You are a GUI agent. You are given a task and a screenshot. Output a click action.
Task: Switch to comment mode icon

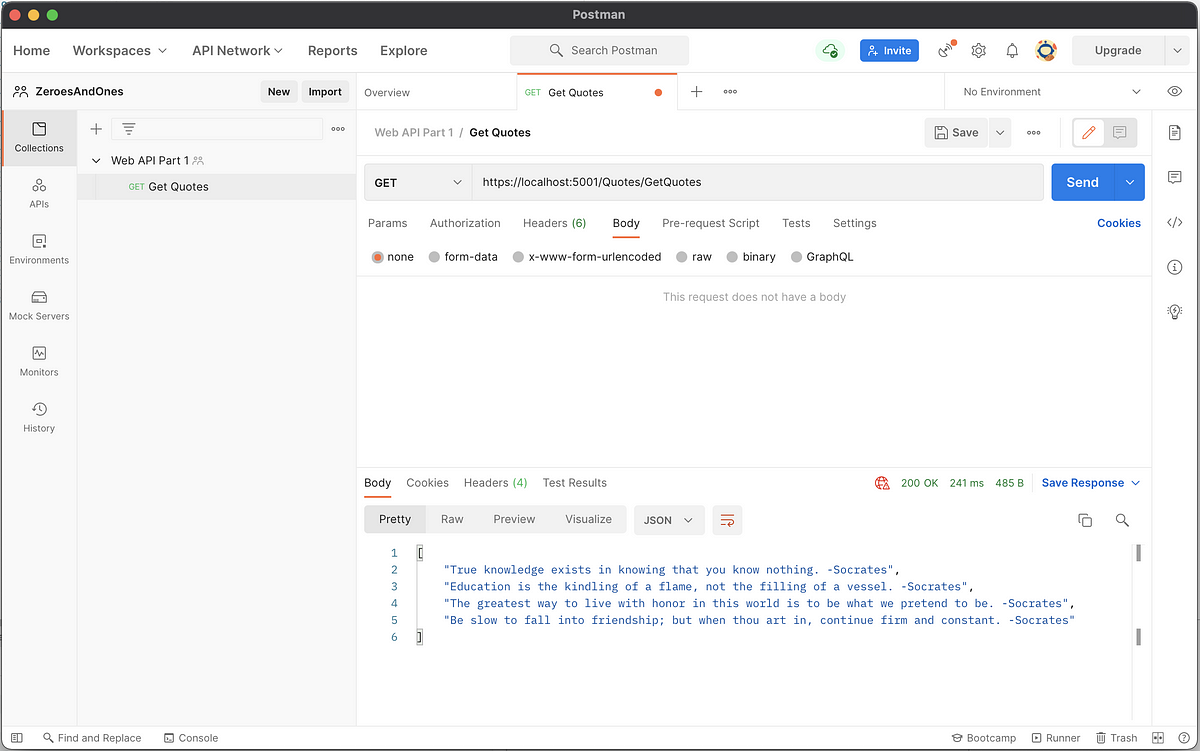tap(1120, 132)
